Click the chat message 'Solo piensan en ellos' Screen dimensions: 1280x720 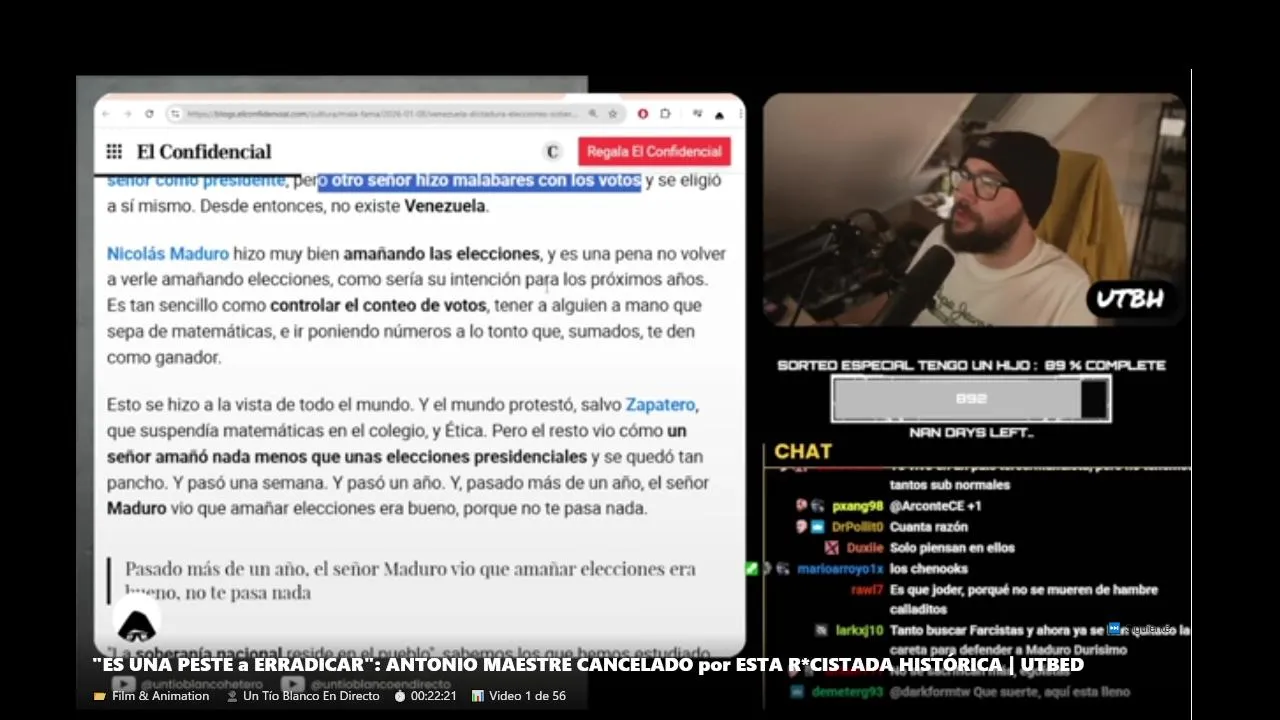[x=952, y=548]
